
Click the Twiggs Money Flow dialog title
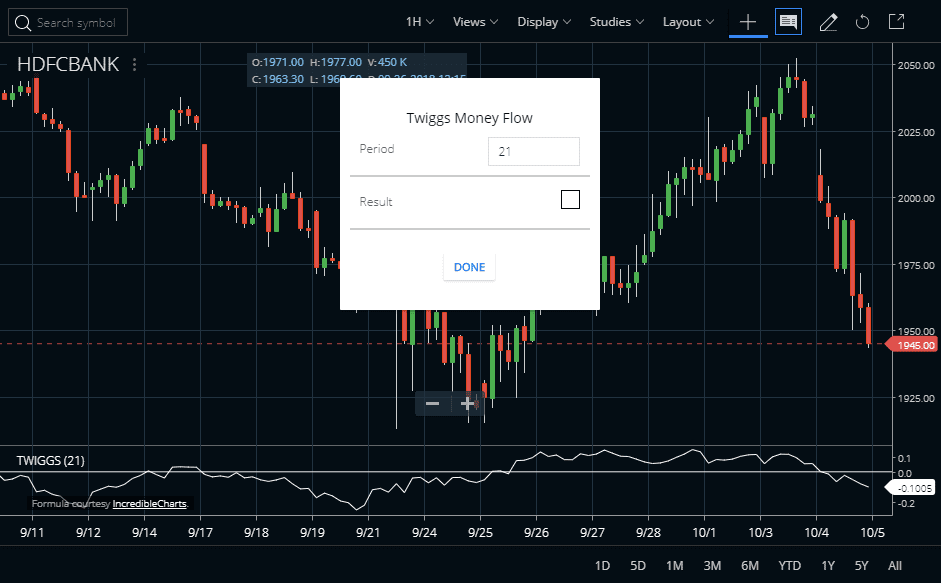469,118
